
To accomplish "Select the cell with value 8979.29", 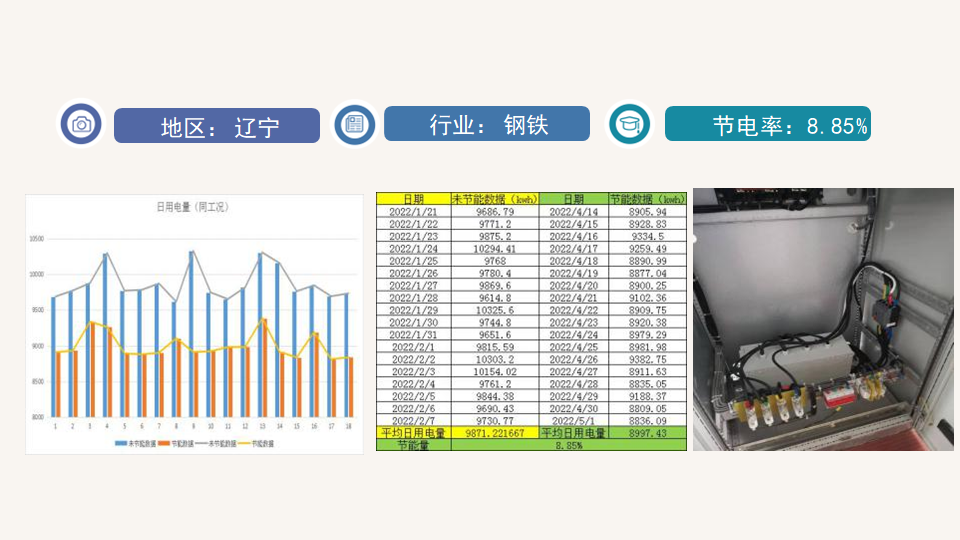I will point(648,334).
